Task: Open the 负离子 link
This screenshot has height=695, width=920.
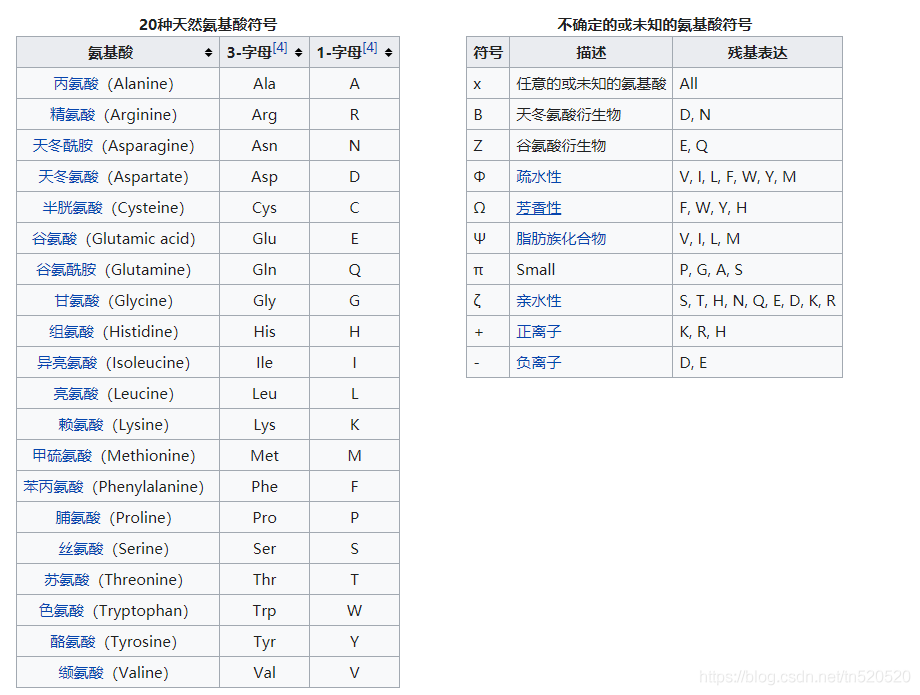Action: coord(539,363)
